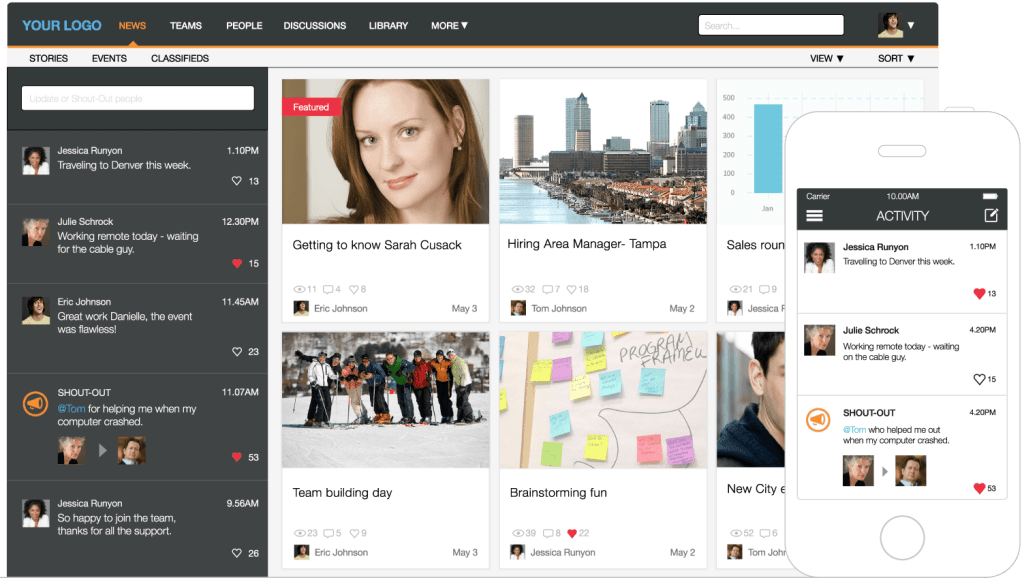Select the EVENTS sub-tab
This screenshot has width=1022, height=578.
[110, 58]
